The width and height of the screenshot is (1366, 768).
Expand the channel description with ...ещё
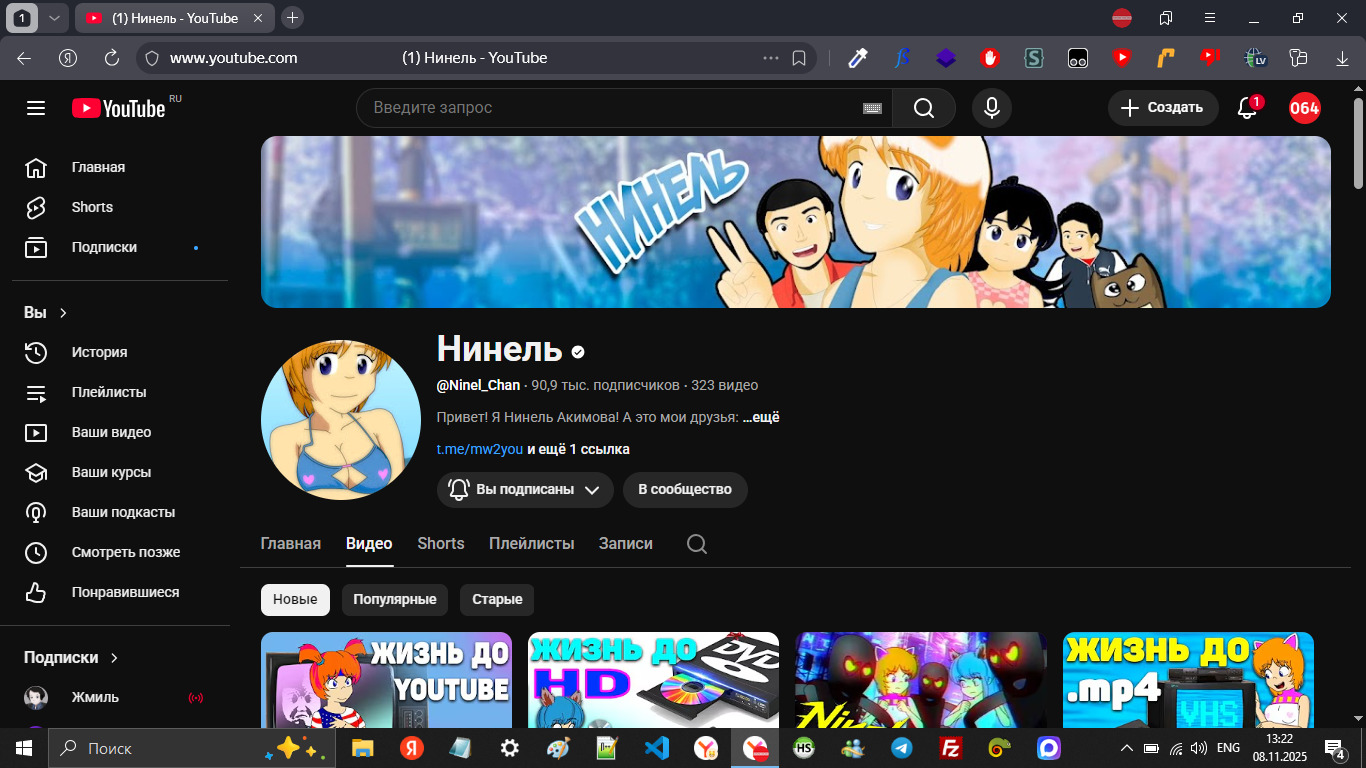760,417
